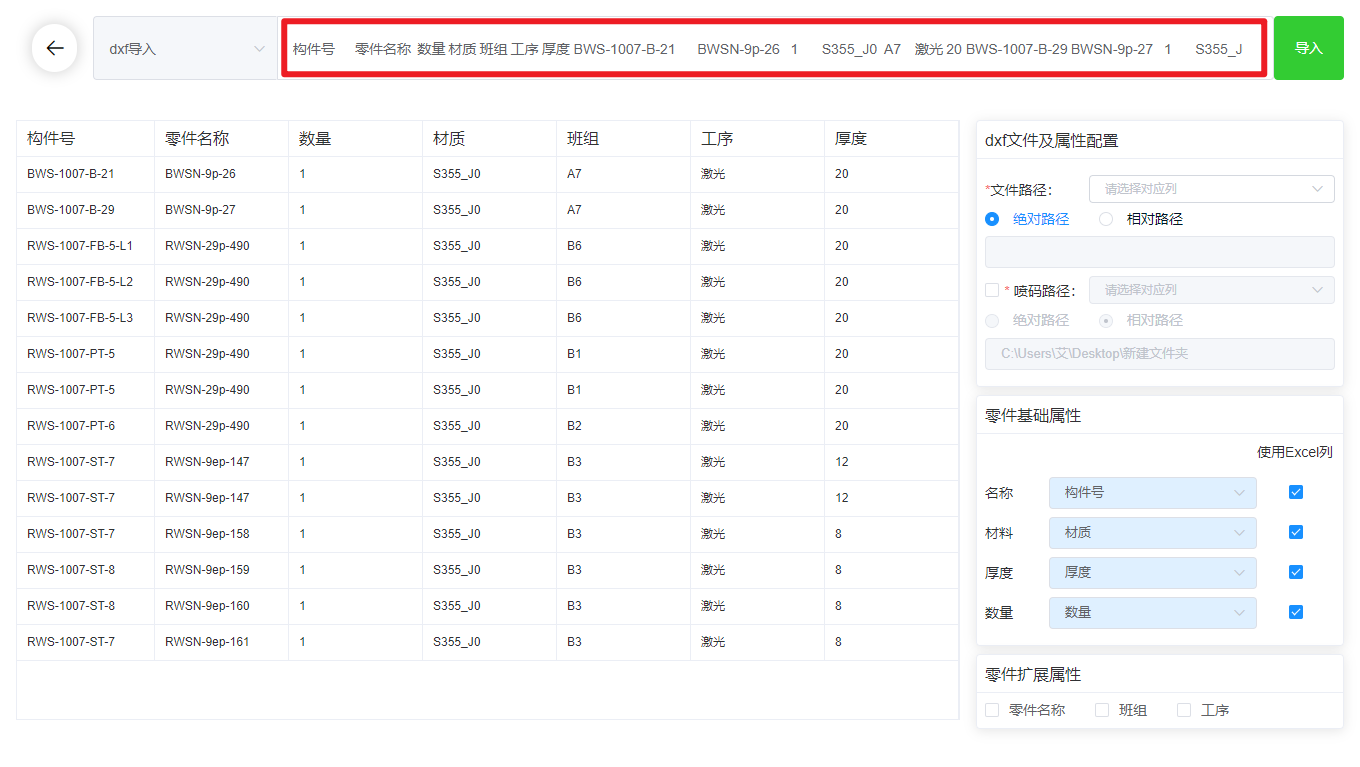Open the 名称 dropdown showing 构件号
Viewport: 1360px width, 767px height.
coord(1152,493)
